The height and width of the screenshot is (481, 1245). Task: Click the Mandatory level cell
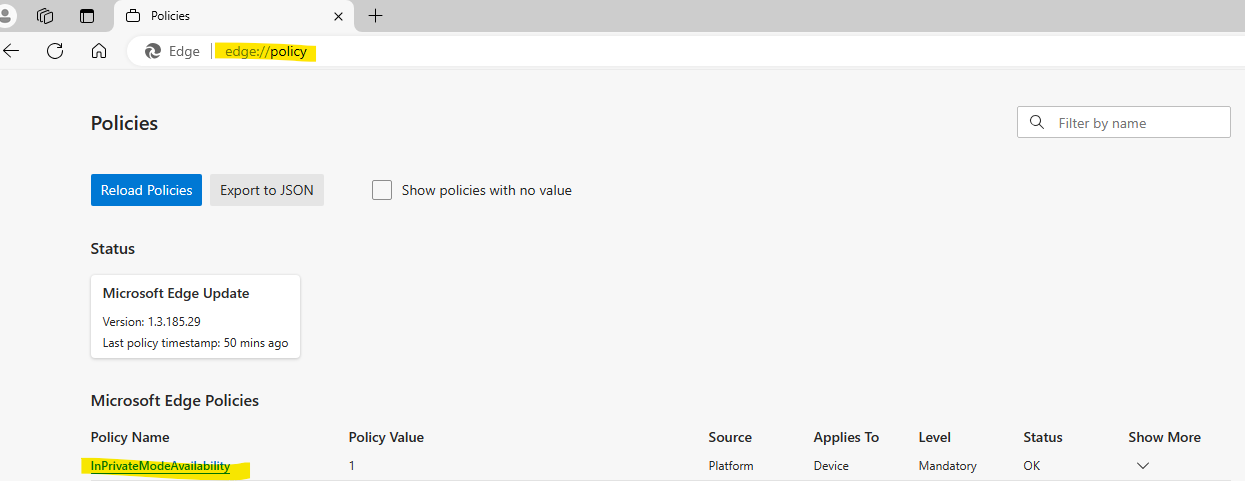pos(947,466)
